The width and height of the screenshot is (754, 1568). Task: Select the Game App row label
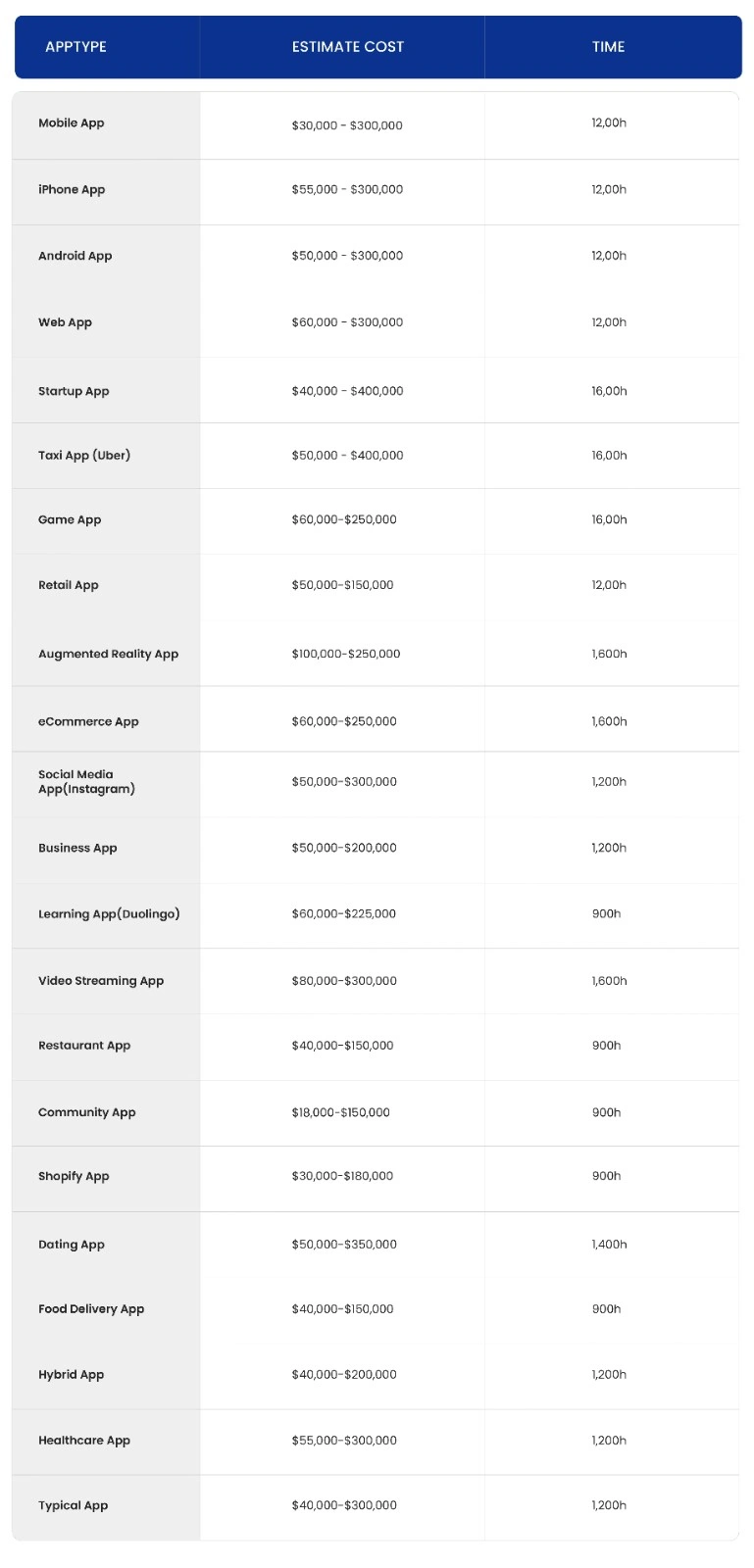(x=70, y=520)
